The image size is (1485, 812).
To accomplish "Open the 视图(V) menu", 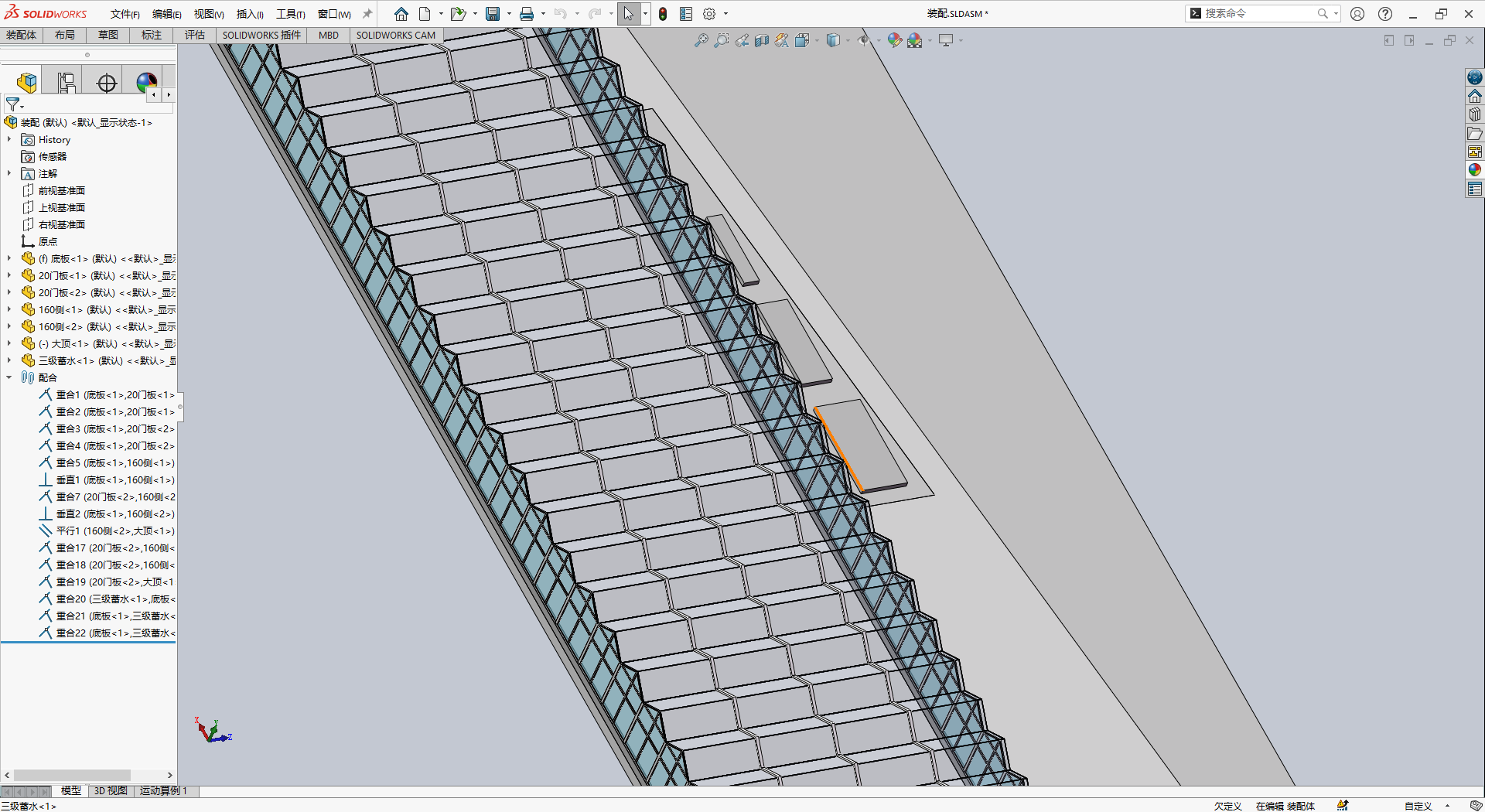I will tap(209, 14).
